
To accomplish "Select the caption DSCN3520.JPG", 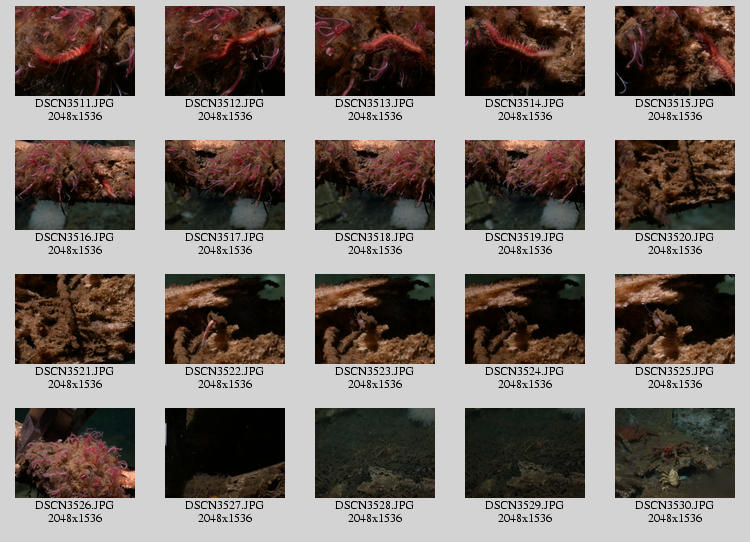I will click(x=675, y=237).
